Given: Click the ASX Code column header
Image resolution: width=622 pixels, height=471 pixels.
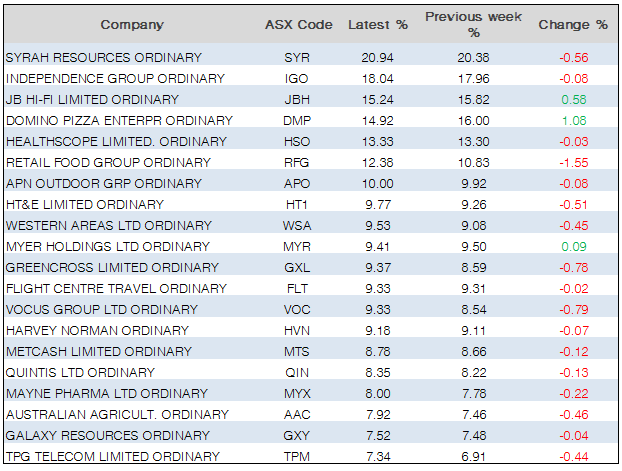Looking at the screenshot, I should 296,25.
